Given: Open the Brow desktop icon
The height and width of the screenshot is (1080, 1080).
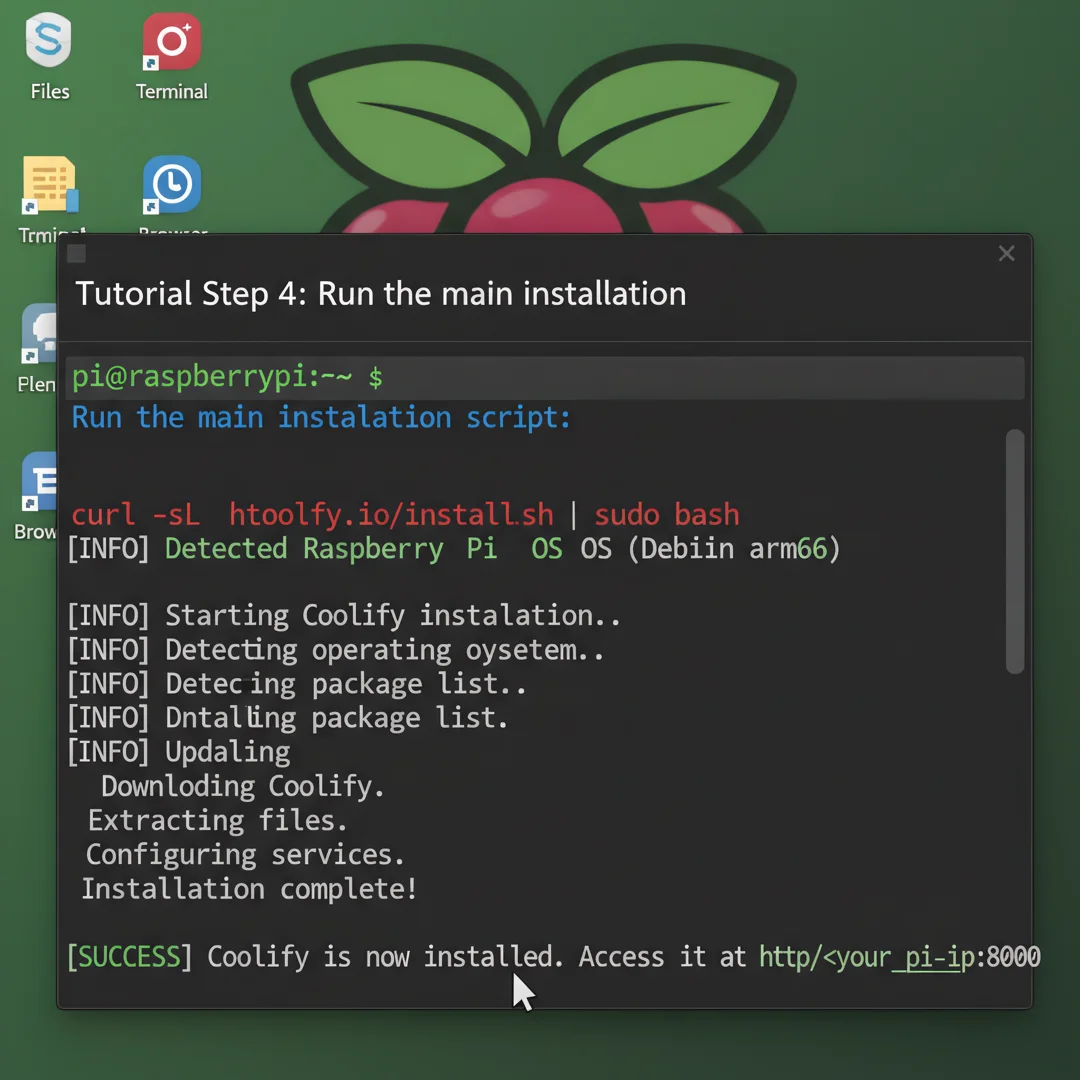Looking at the screenshot, I should (39, 482).
